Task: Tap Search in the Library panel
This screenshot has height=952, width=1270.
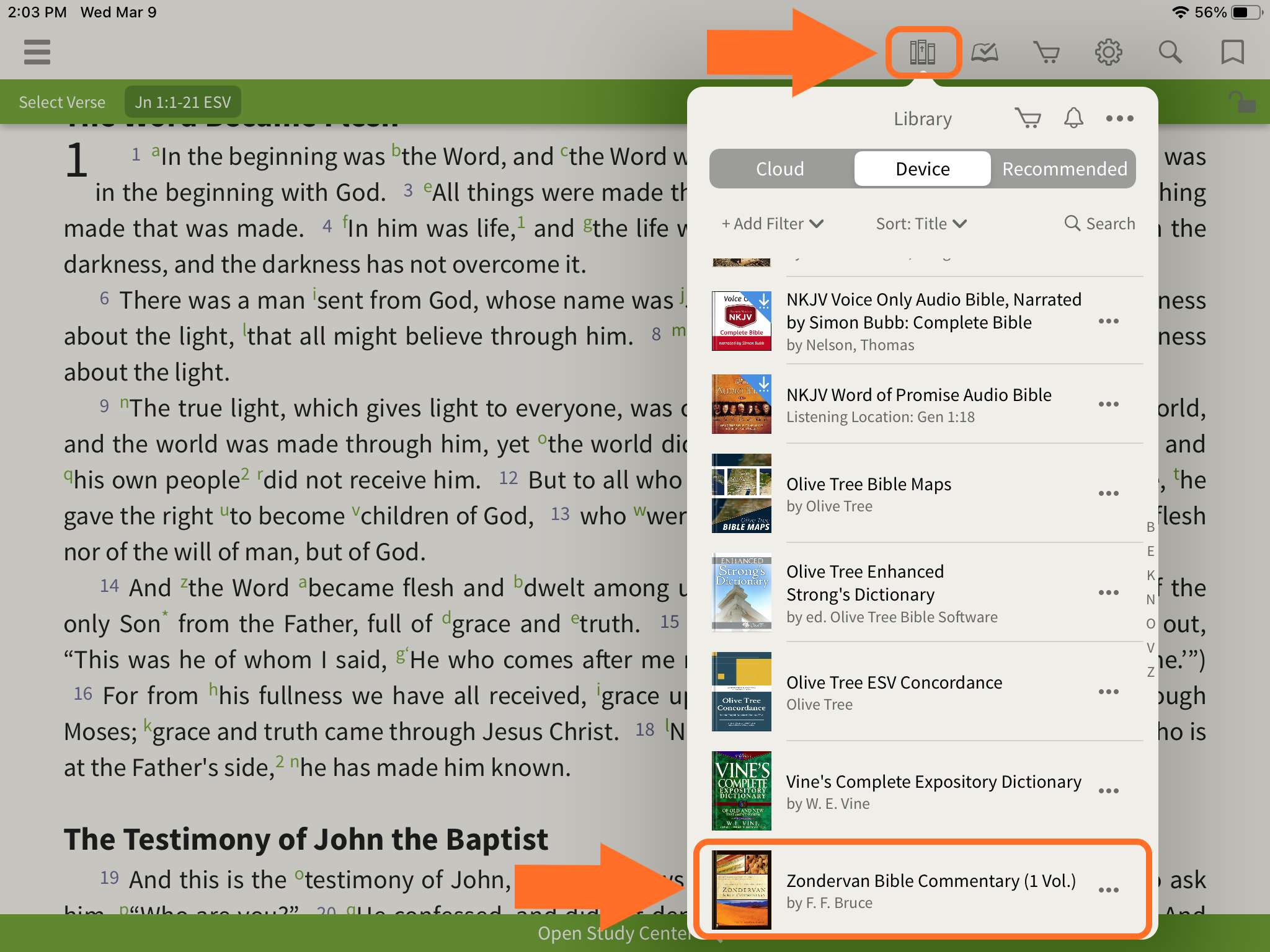Action: [x=1100, y=224]
